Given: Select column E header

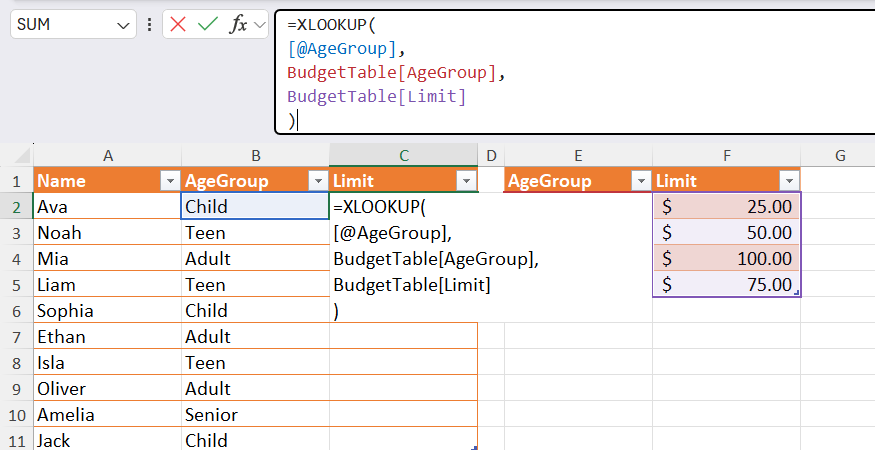Looking at the screenshot, I should click(578, 156).
